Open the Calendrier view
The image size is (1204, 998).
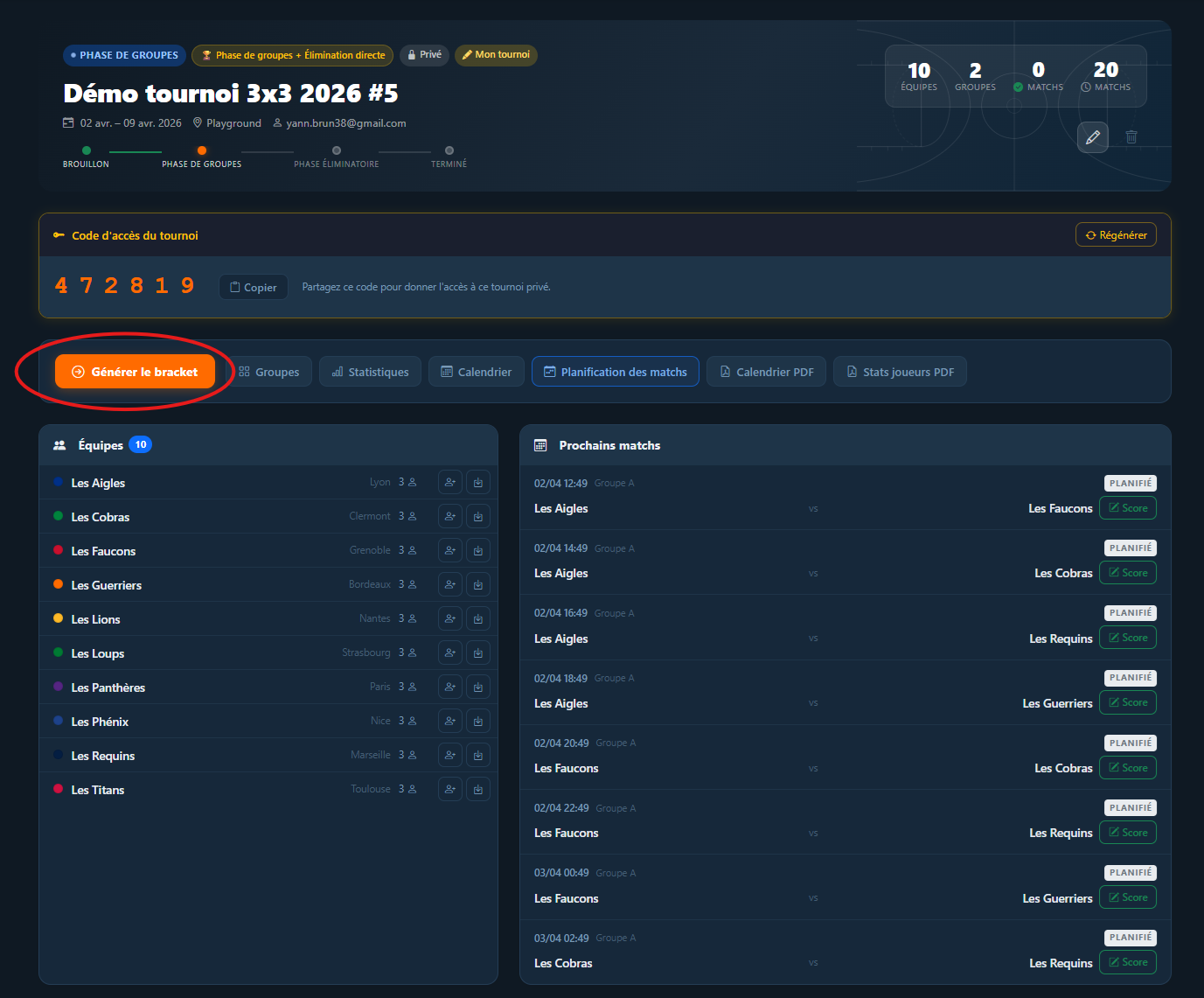pos(476,372)
